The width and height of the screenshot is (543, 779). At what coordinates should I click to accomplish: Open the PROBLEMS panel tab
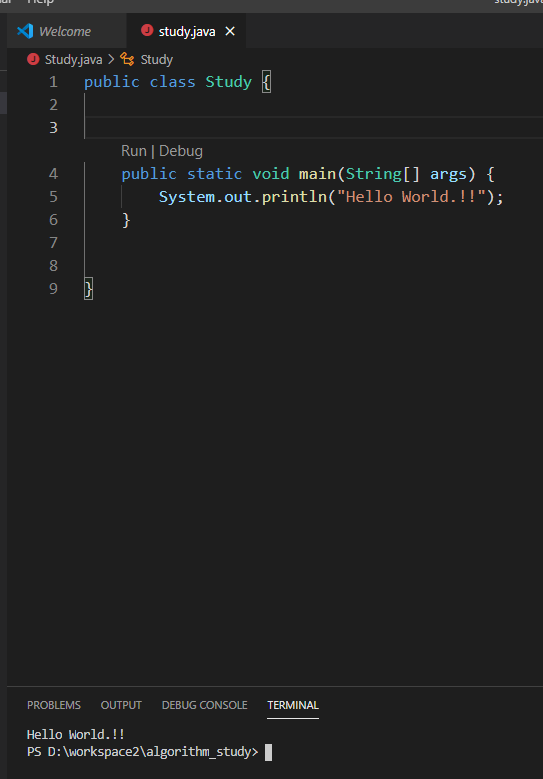click(54, 705)
